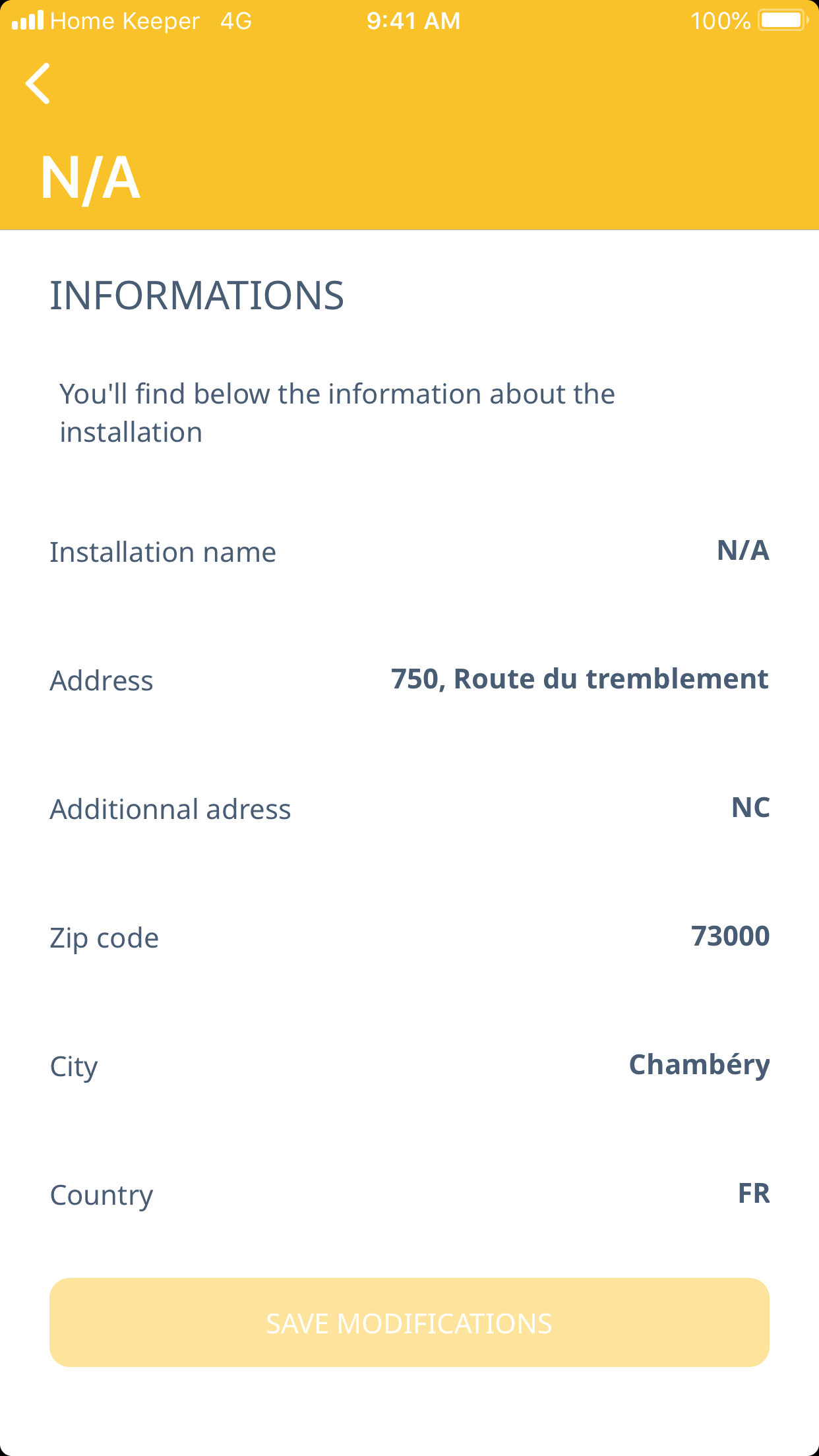
Task: Tap the large N/A page title
Action: (90, 178)
